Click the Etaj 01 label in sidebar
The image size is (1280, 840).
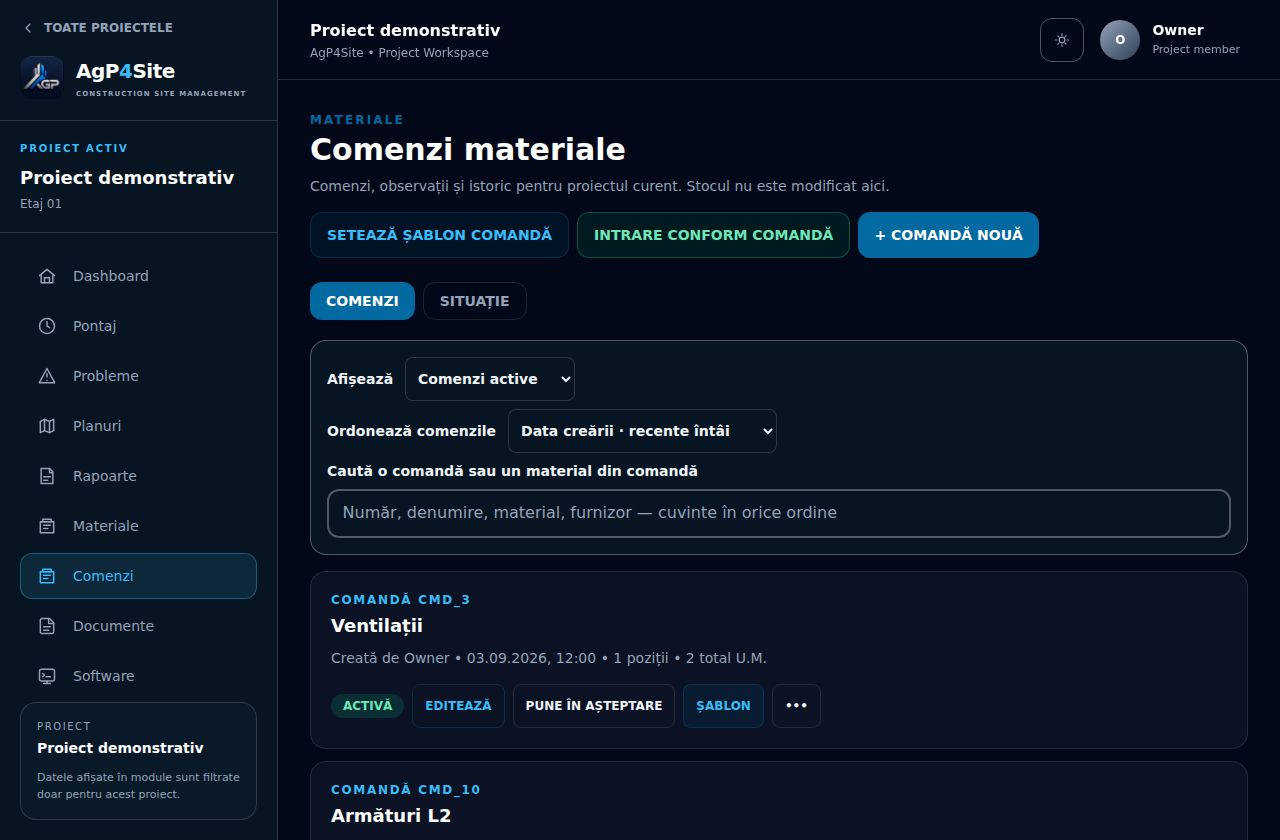coord(41,204)
